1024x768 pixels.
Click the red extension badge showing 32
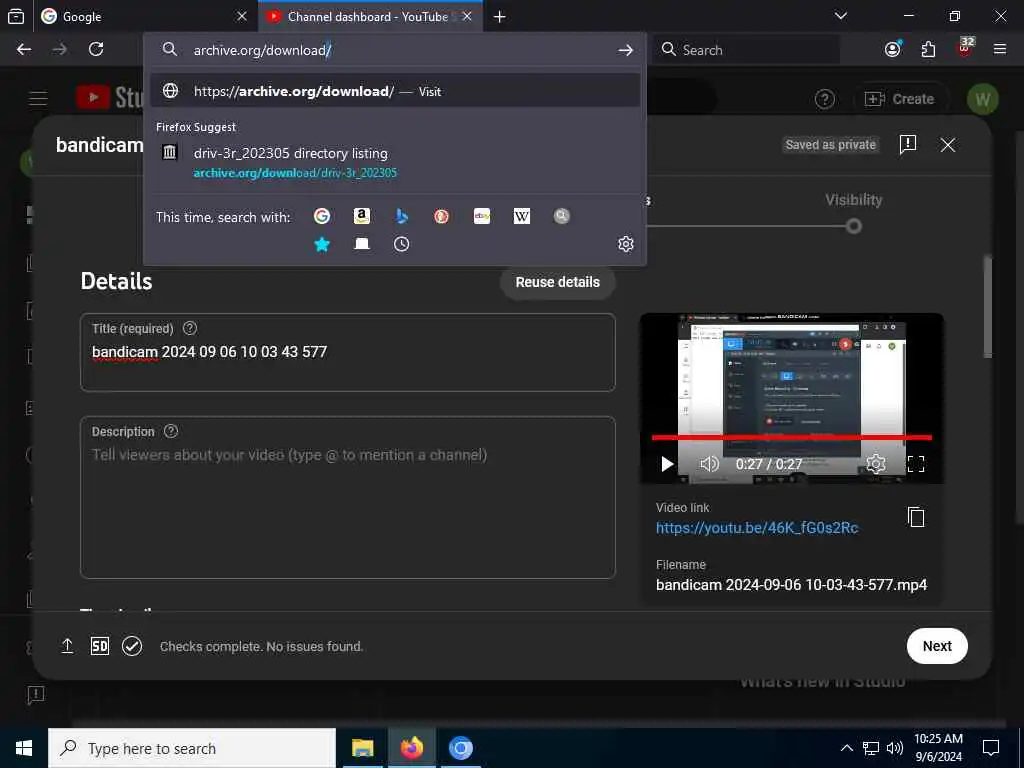pos(965,48)
